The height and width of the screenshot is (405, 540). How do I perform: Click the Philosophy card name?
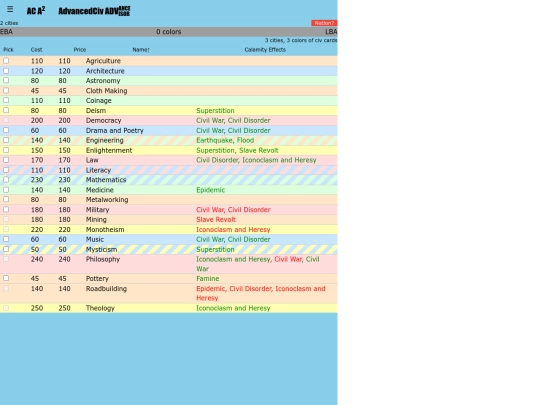pos(103,259)
